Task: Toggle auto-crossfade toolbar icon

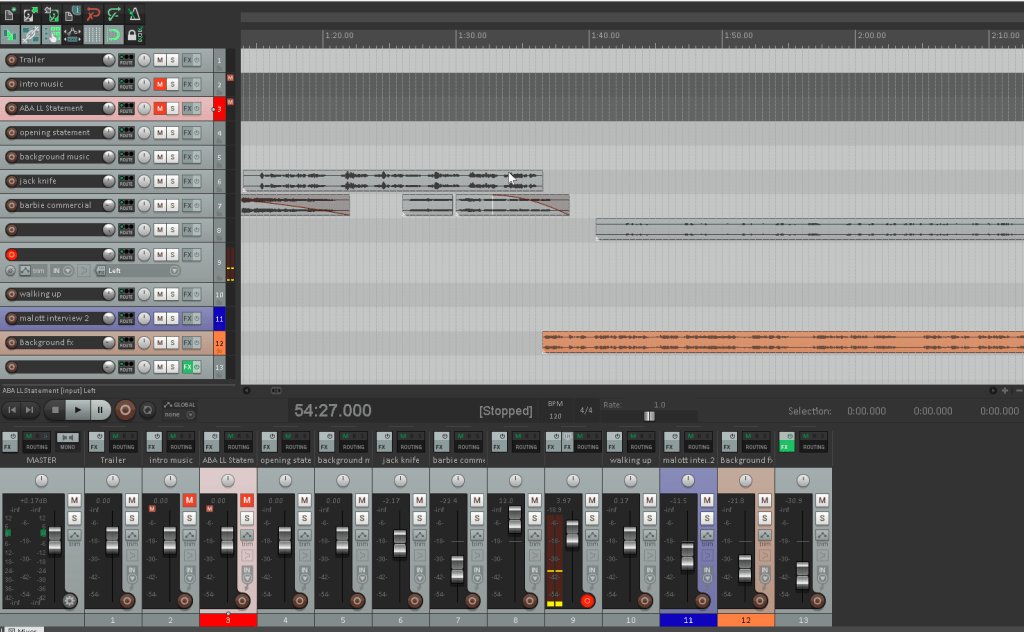Action: pyautogui.click(x=10, y=35)
